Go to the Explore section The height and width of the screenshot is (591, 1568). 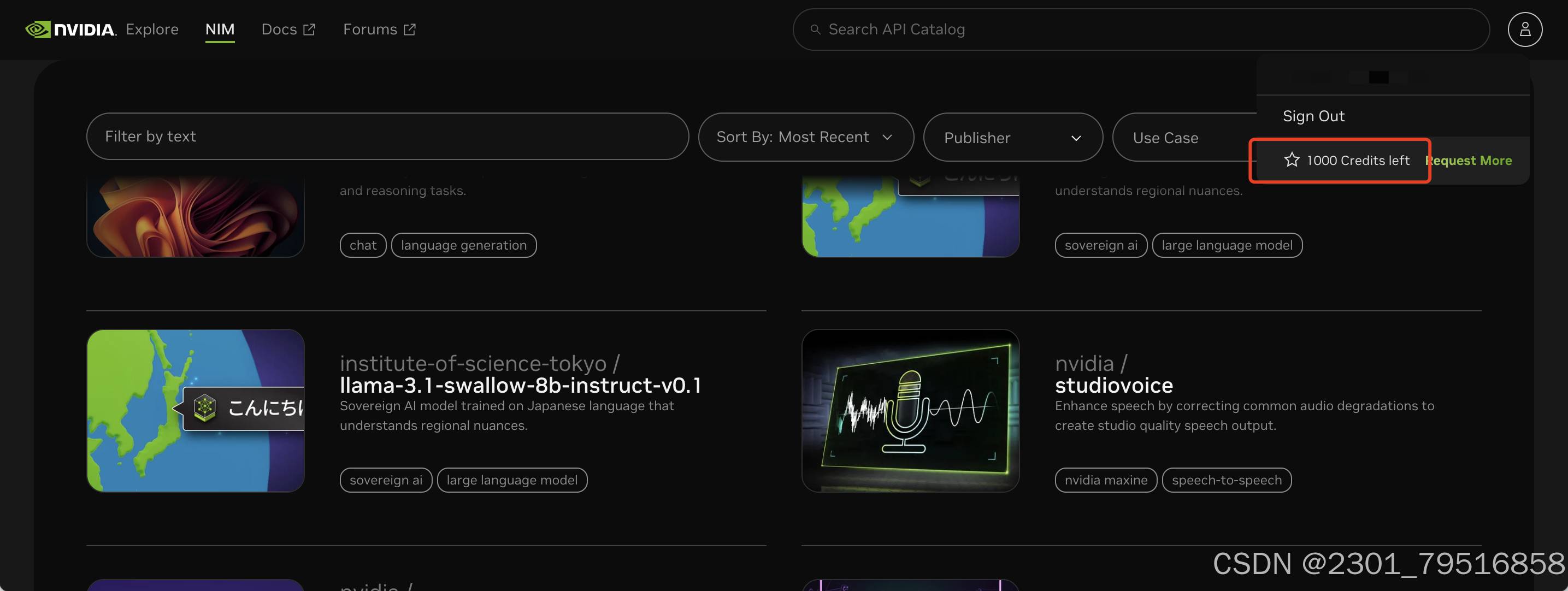pos(152,29)
